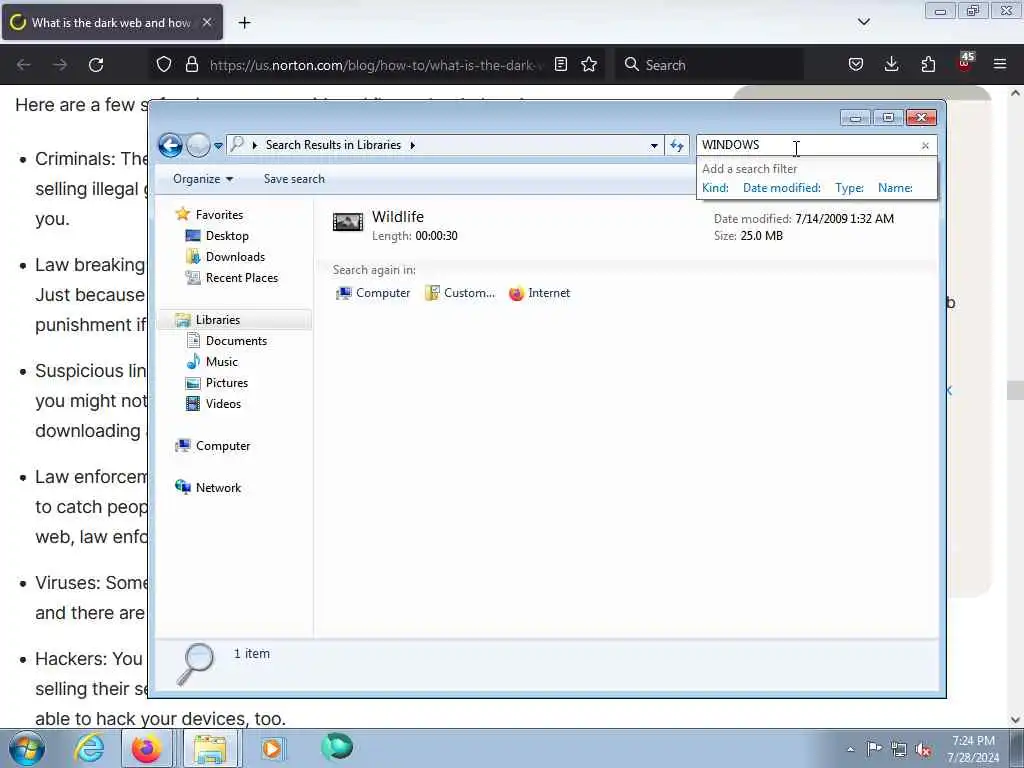Screen dimensions: 1024x768
Task: Click the refresh button in Explorer
Action: tap(677, 146)
